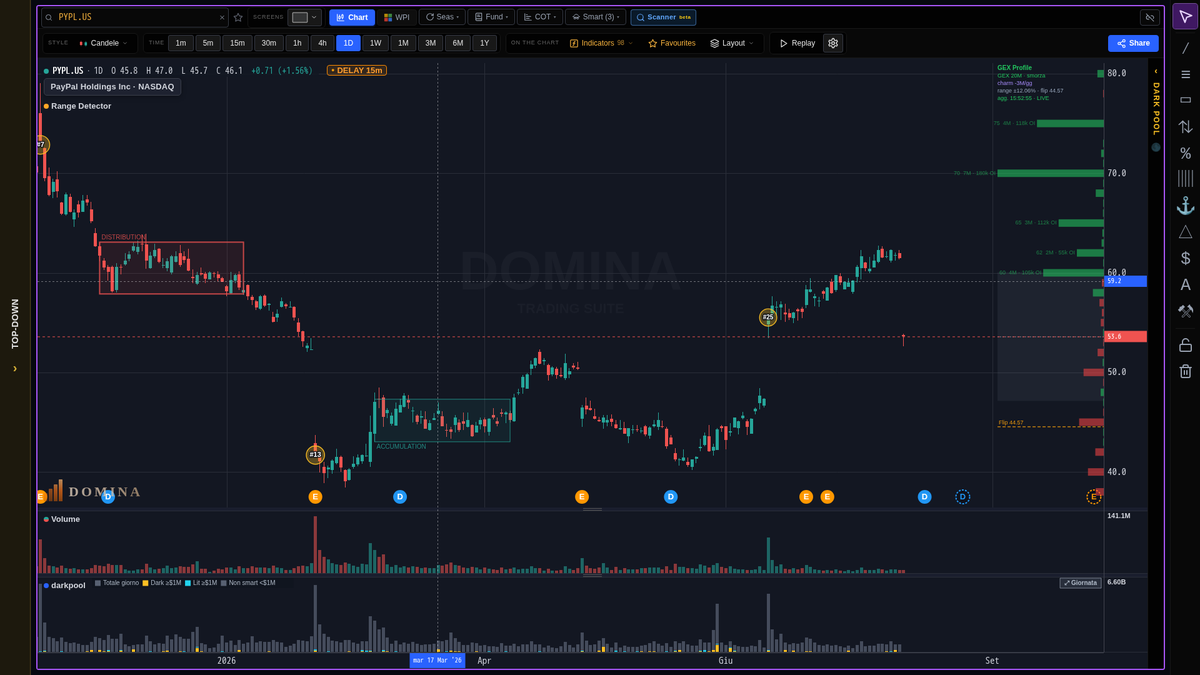Click the 59.2 price label on axis

(1126, 281)
